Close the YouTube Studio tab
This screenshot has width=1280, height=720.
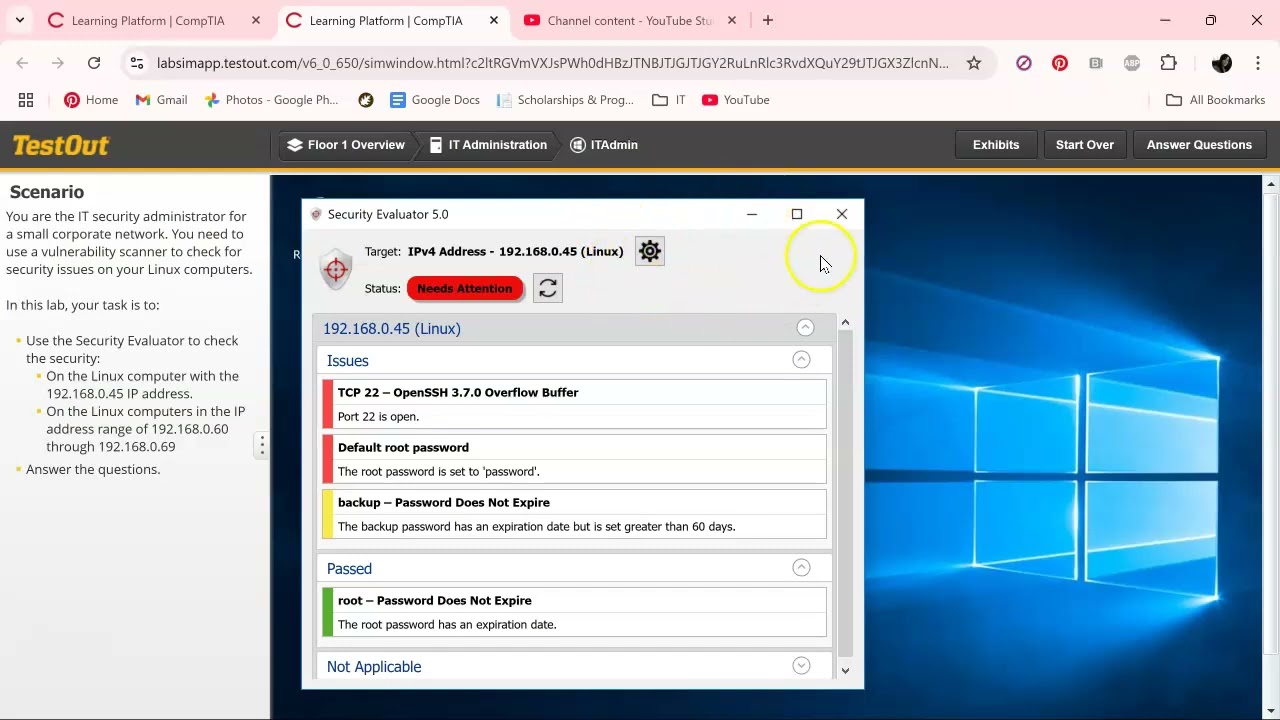click(732, 20)
